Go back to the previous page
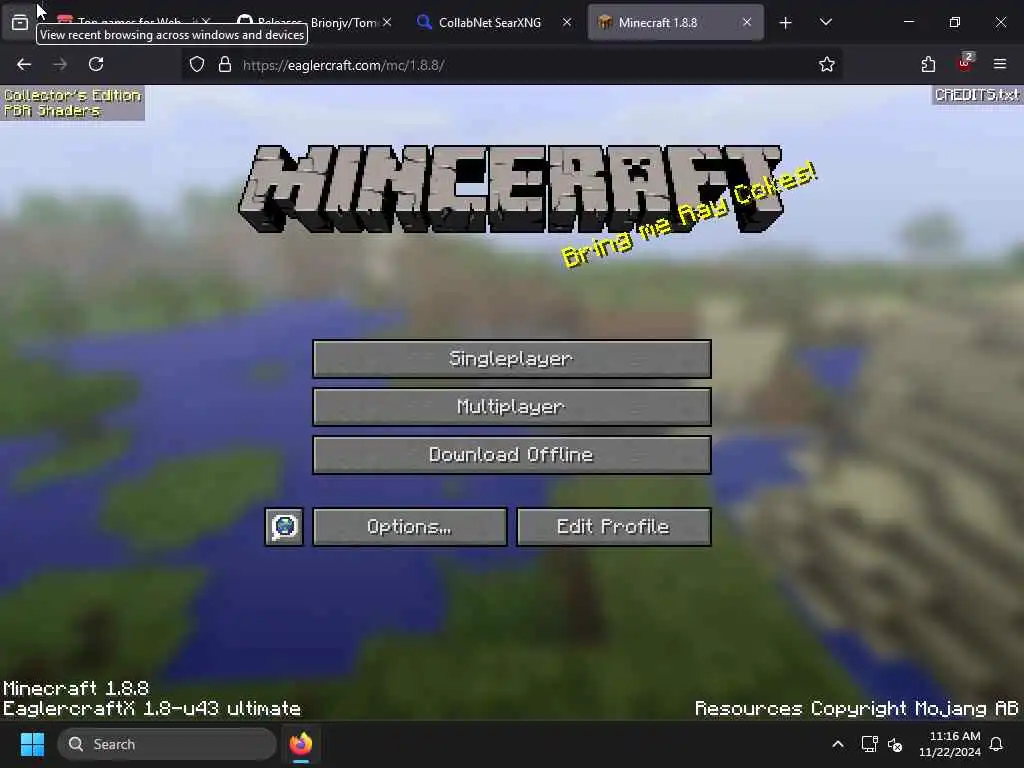 tap(24, 64)
